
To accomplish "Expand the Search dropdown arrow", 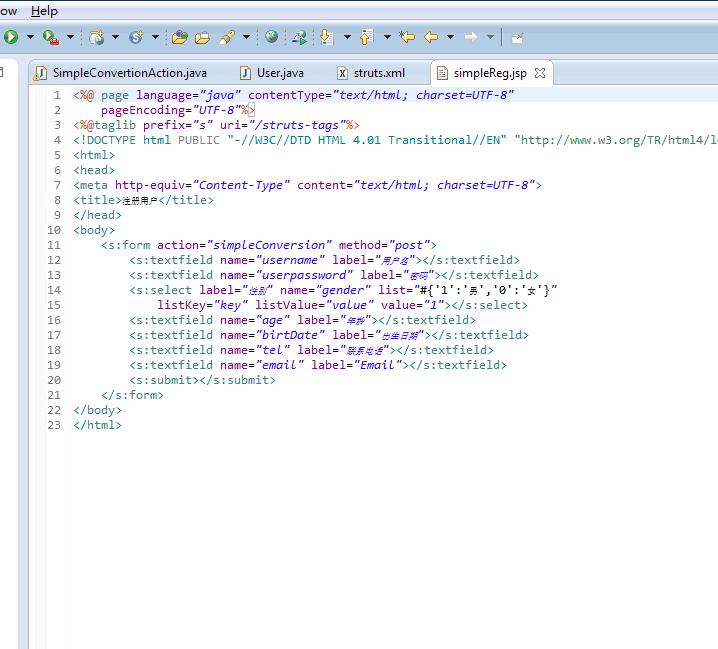I will click(x=246, y=37).
